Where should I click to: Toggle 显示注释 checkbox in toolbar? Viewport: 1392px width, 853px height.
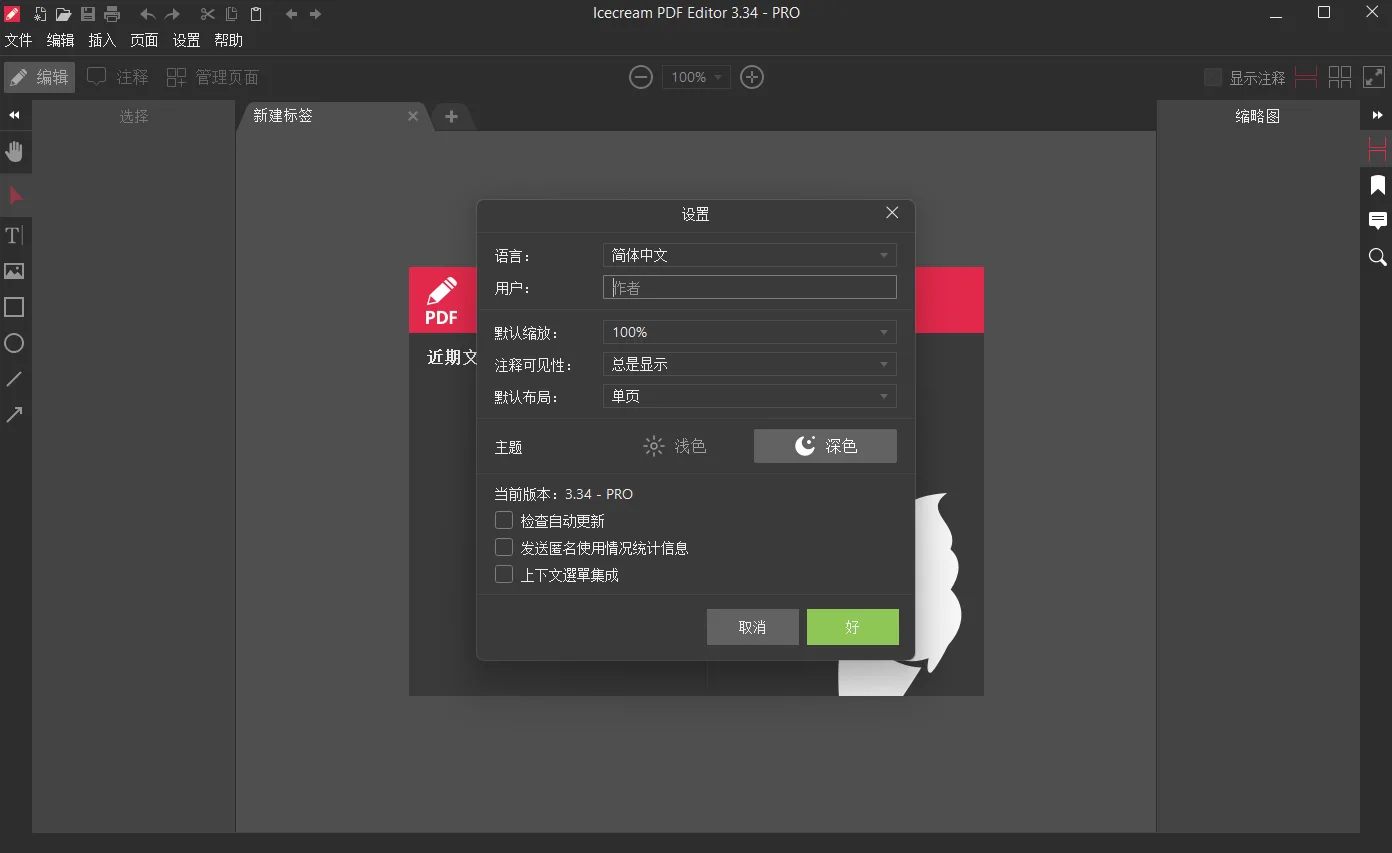(x=1213, y=77)
